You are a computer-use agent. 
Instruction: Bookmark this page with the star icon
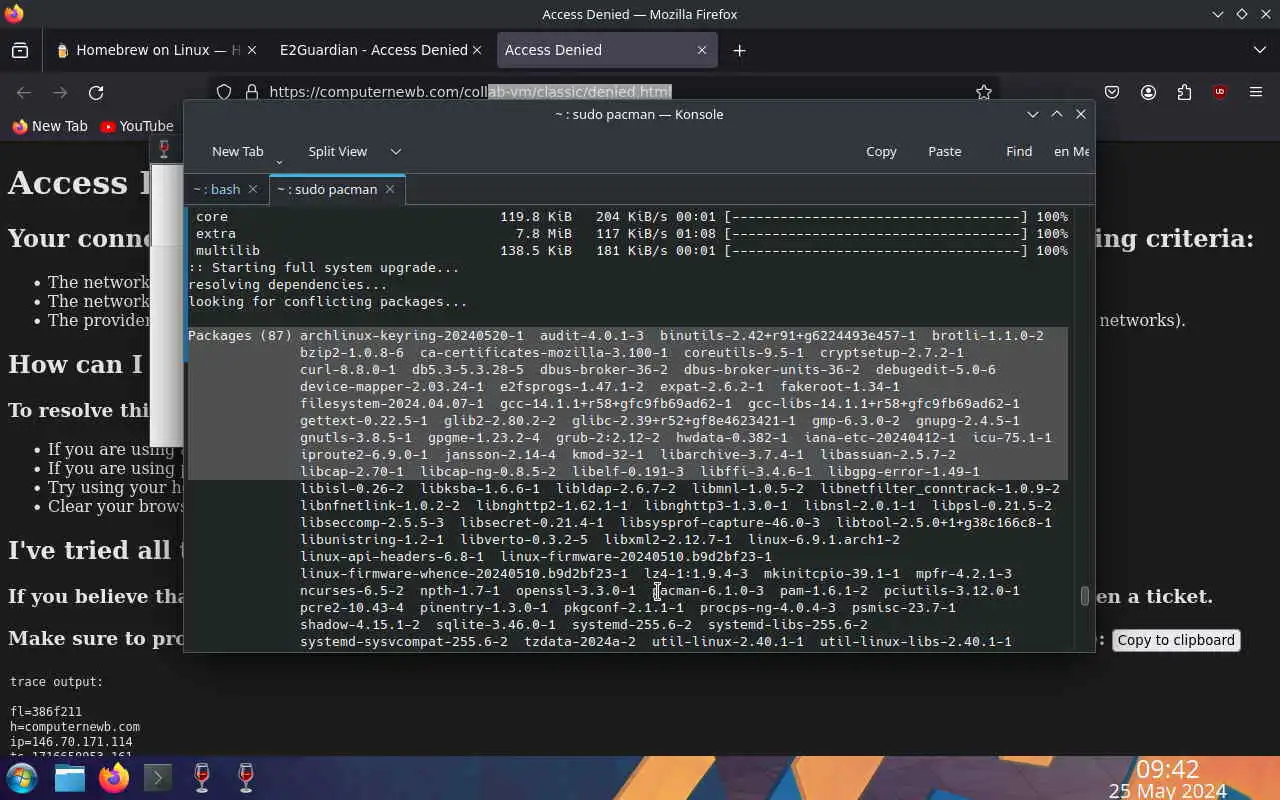tap(984, 92)
